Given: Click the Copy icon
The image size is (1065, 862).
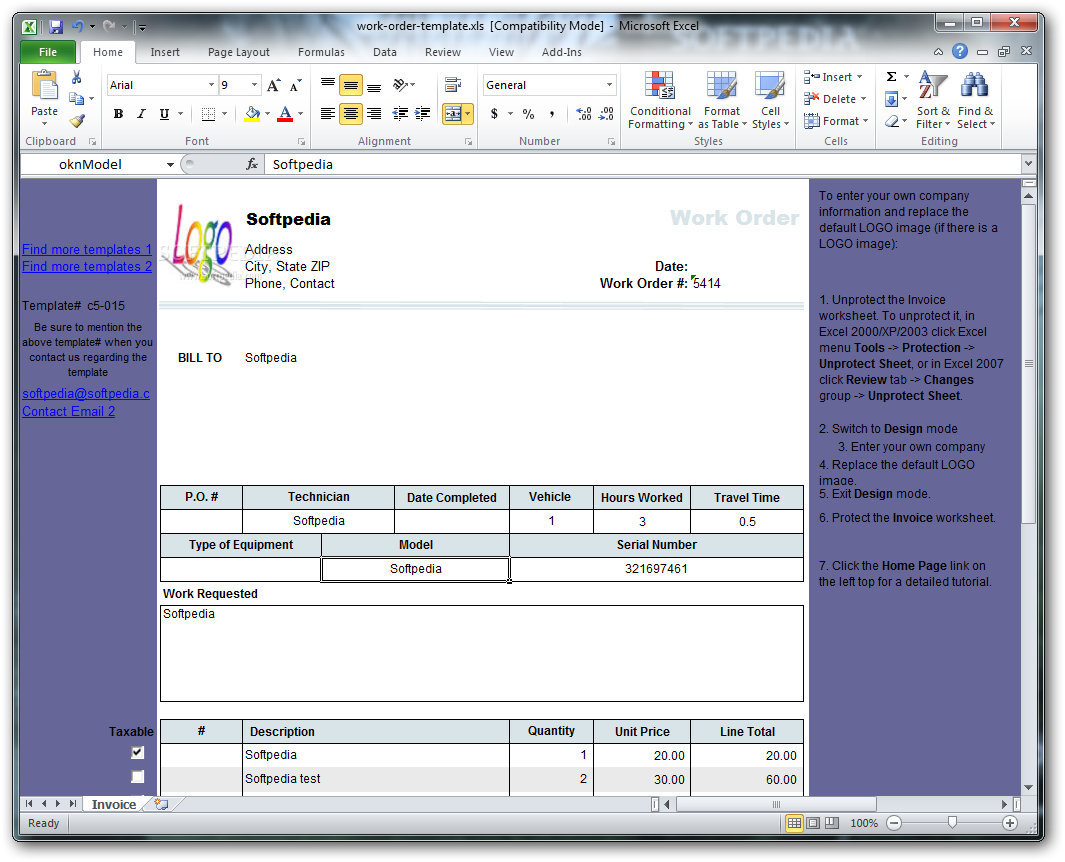Looking at the screenshot, I should click(77, 98).
